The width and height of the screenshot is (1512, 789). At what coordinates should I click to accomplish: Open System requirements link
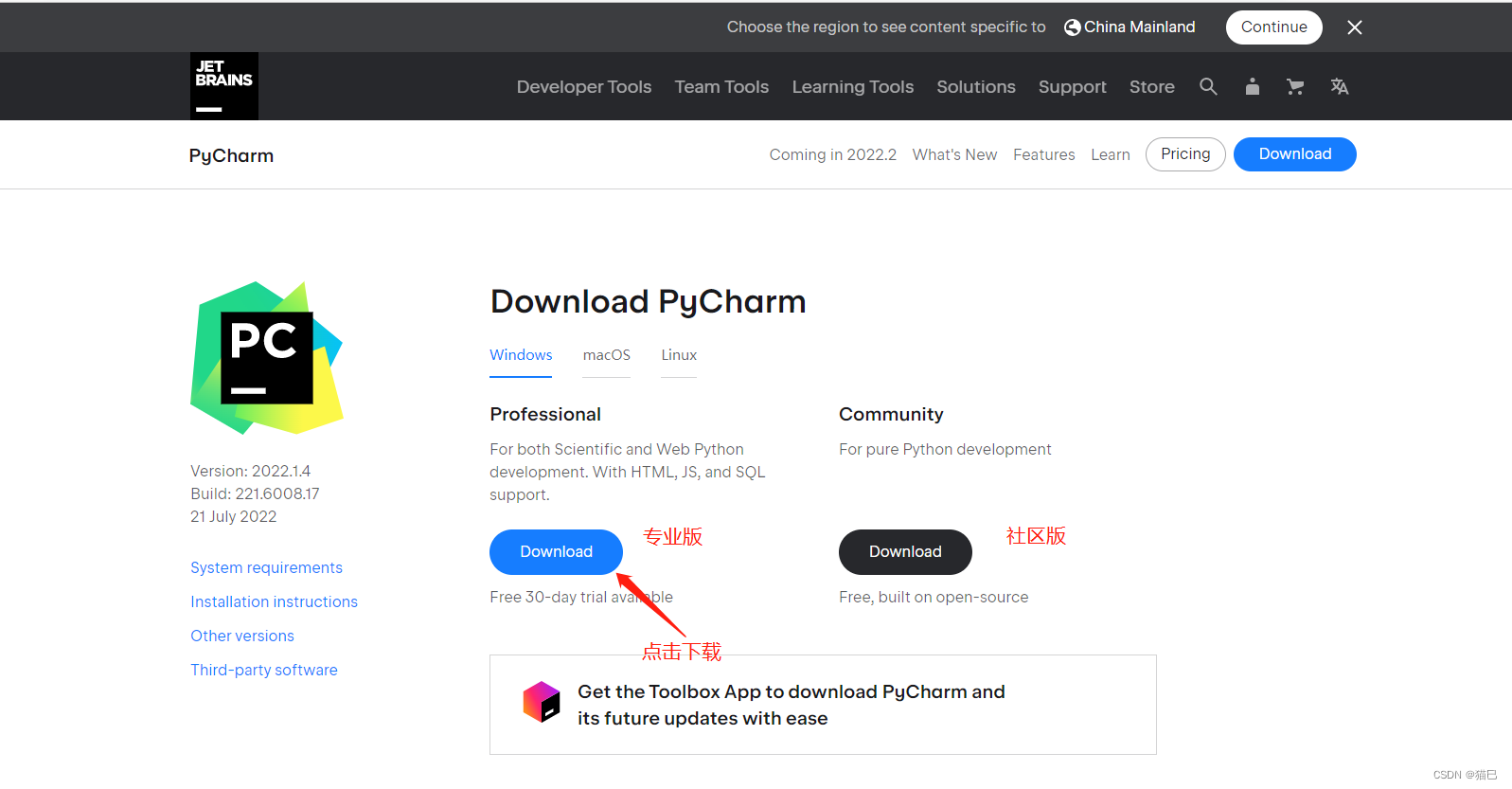pyautogui.click(x=267, y=567)
